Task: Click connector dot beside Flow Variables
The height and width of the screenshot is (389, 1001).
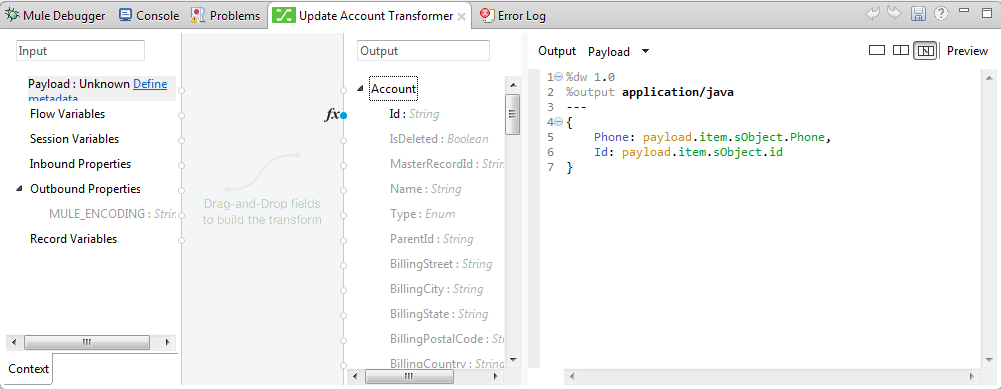Action: click(181, 115)
